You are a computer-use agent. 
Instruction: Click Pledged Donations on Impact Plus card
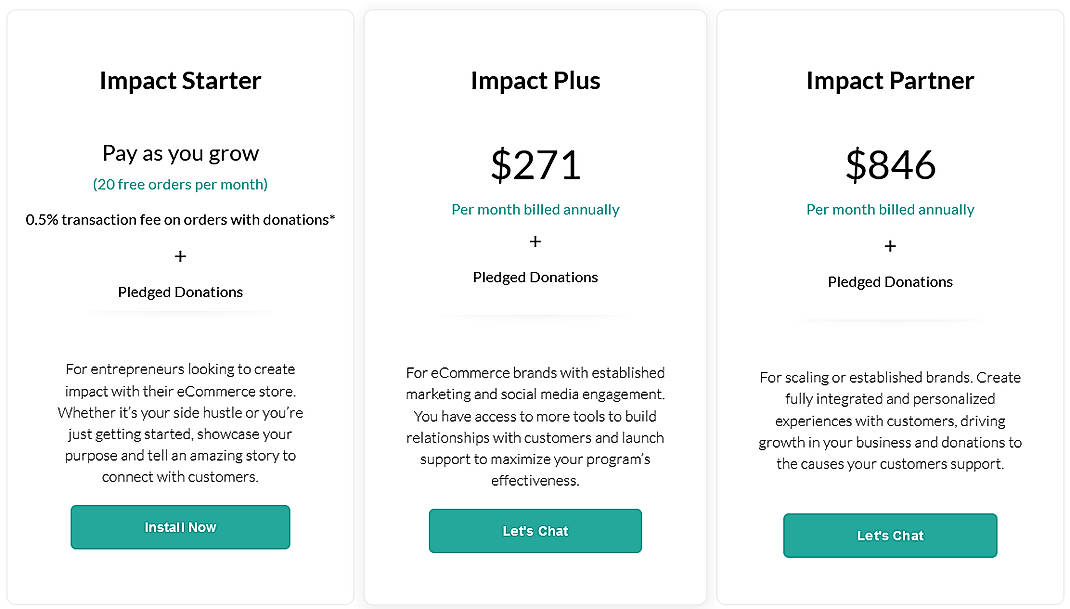[x=535, y=277]
